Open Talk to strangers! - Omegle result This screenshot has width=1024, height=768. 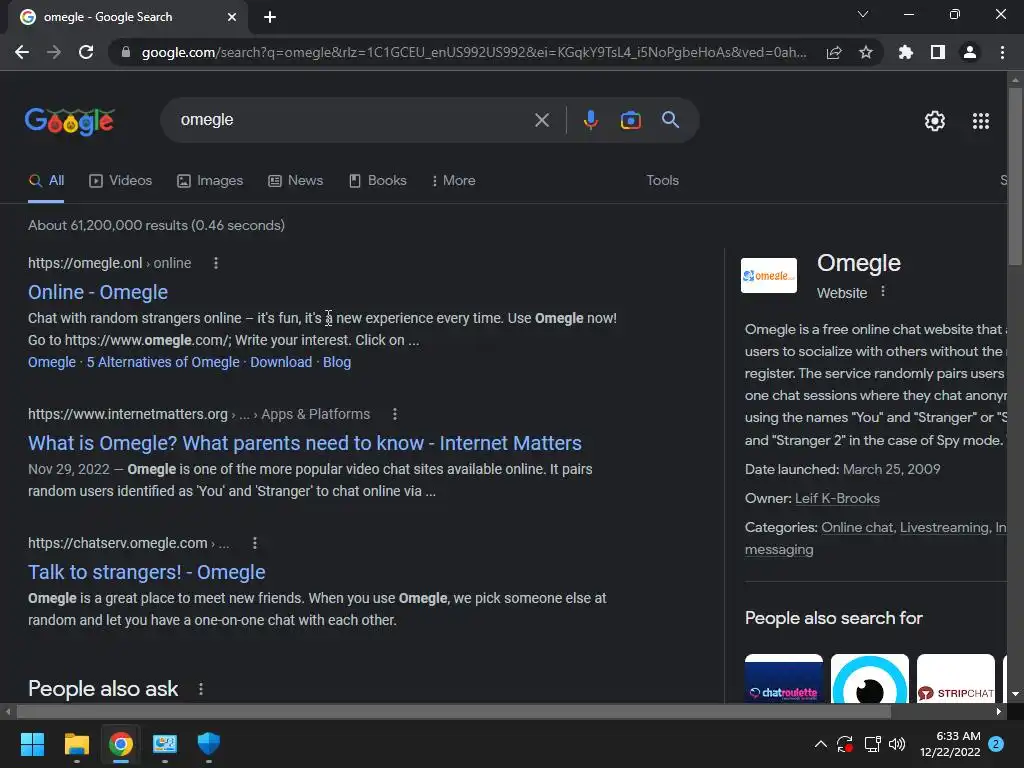point(146,572)
